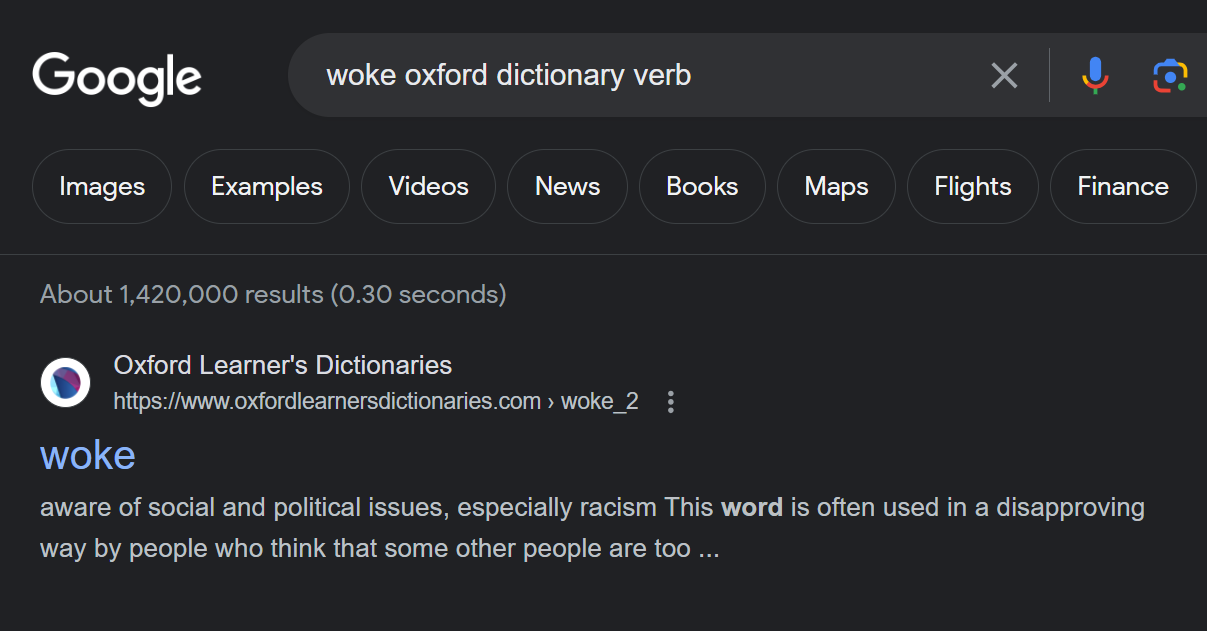Click the "About 1,420,000 results" text
This screenshot has width=1207, height=631.
(x=273, y=294)
